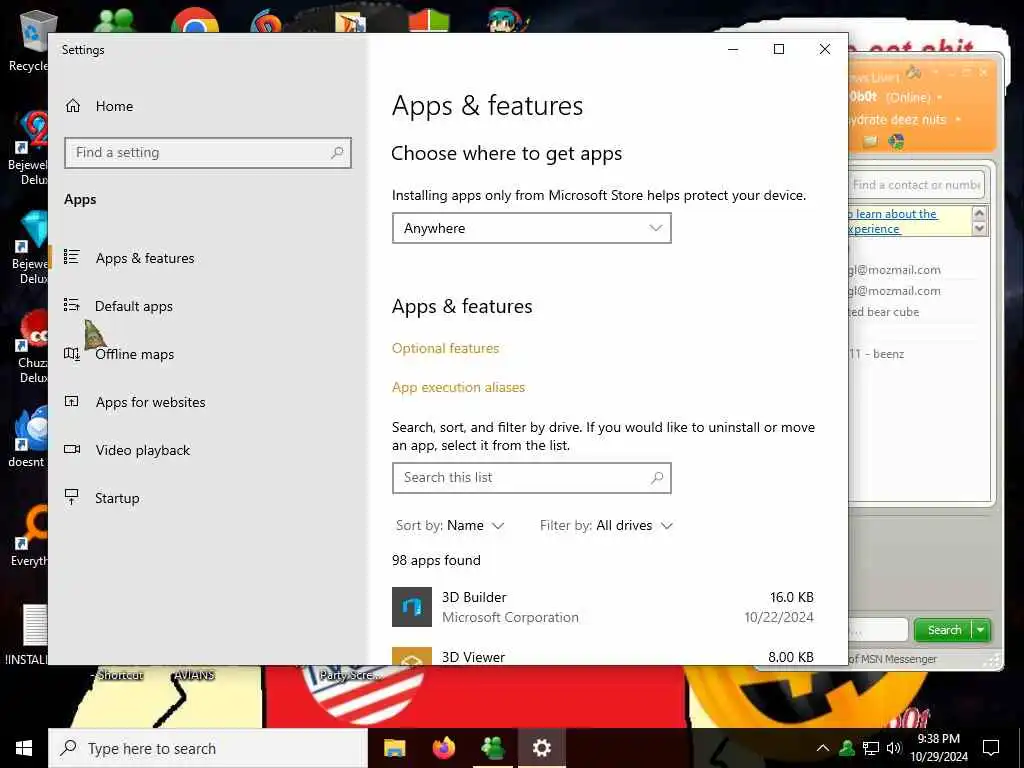
Task: Click Type here to search taskbar box
Action: click(x=208, y=748)
